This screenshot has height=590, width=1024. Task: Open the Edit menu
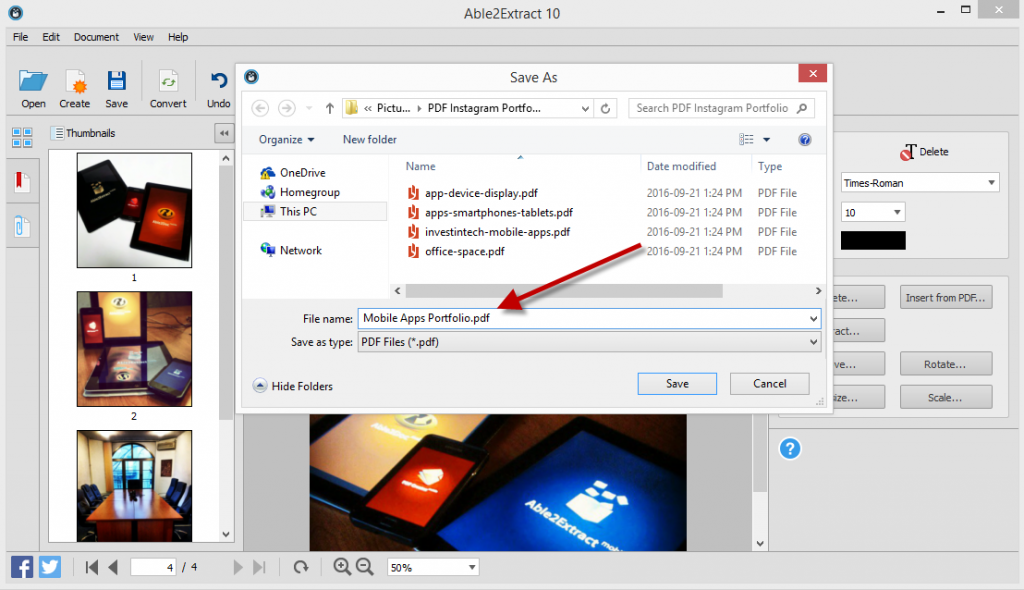[51, 37]
